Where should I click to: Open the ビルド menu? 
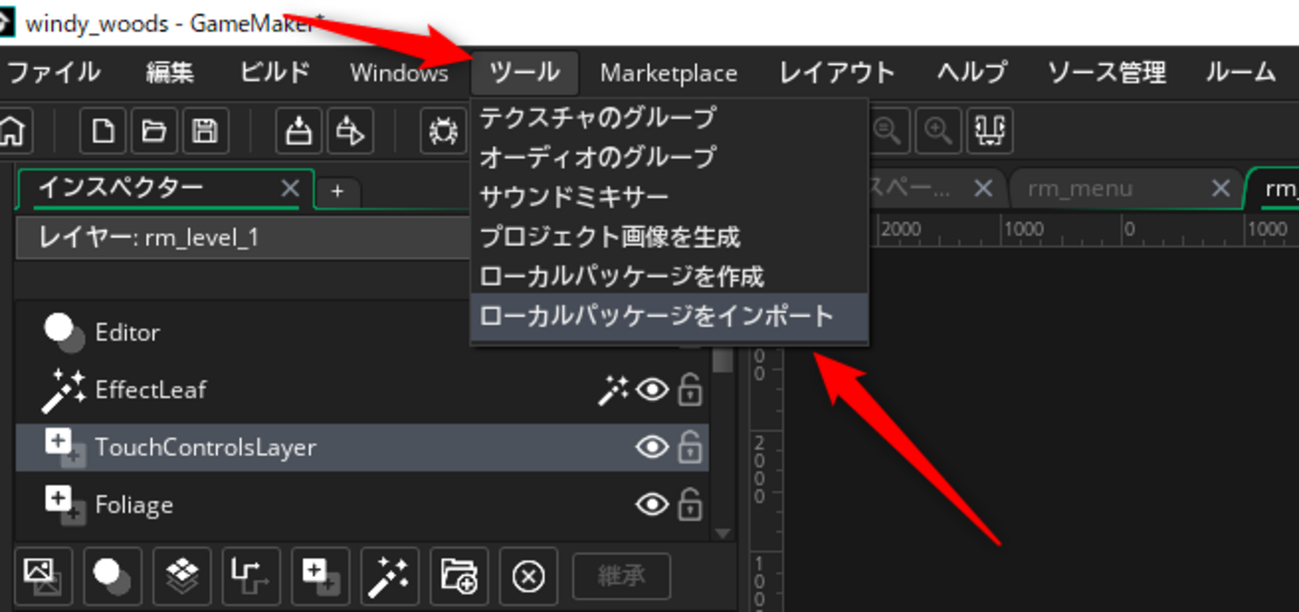275,72
